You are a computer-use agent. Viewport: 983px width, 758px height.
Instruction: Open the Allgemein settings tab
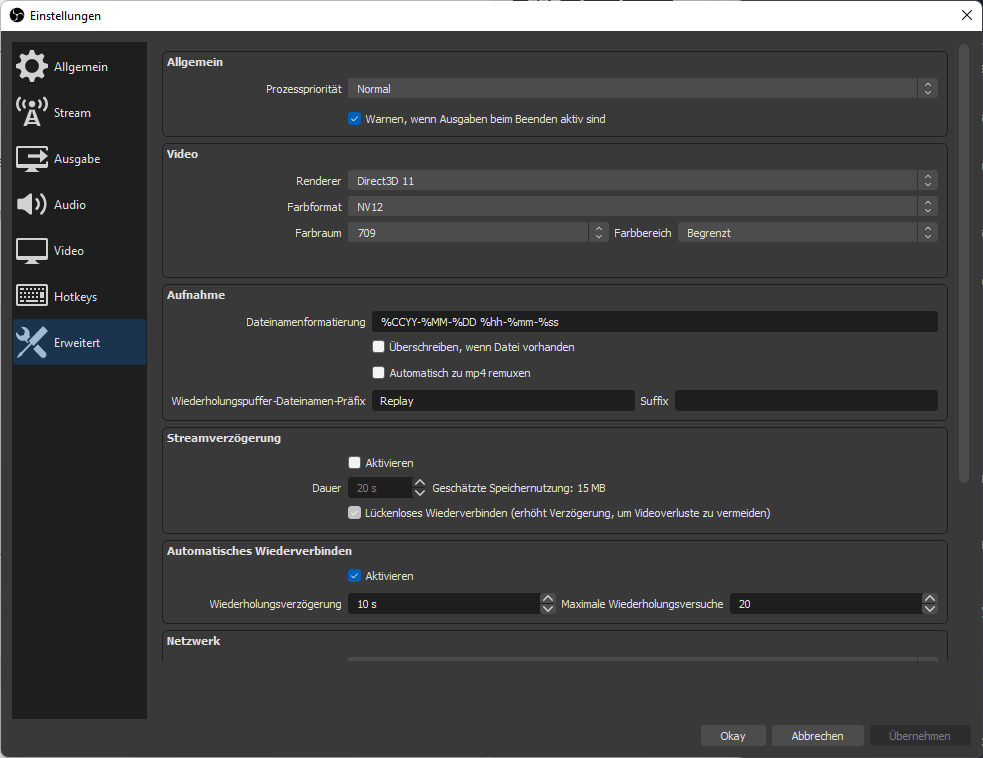[80, 66]
